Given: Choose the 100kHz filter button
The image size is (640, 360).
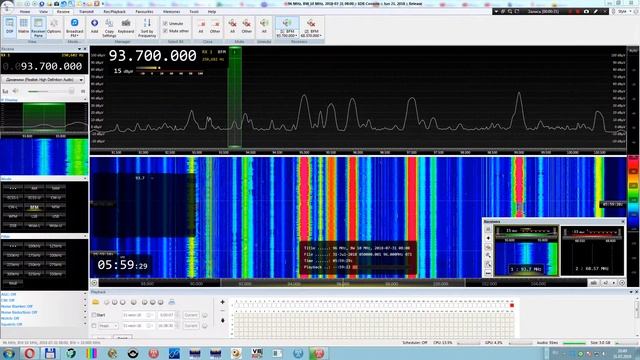Looking at the screenshot, I should [x=34, y=246].
